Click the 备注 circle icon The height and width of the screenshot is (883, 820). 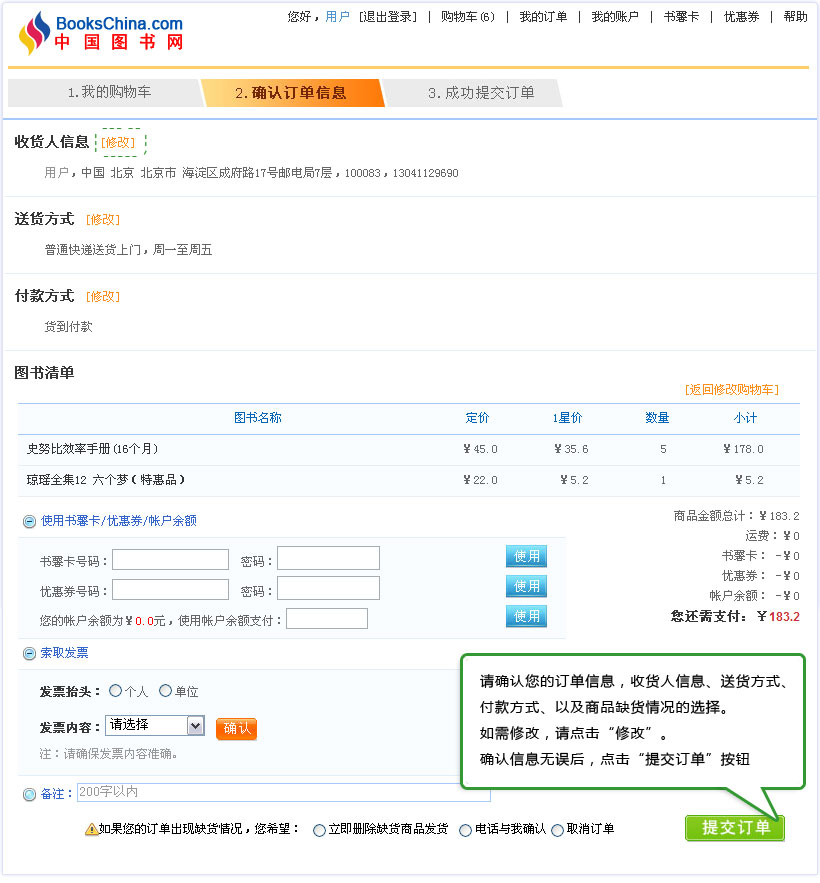pyautogui.click(x=29, y=794)
